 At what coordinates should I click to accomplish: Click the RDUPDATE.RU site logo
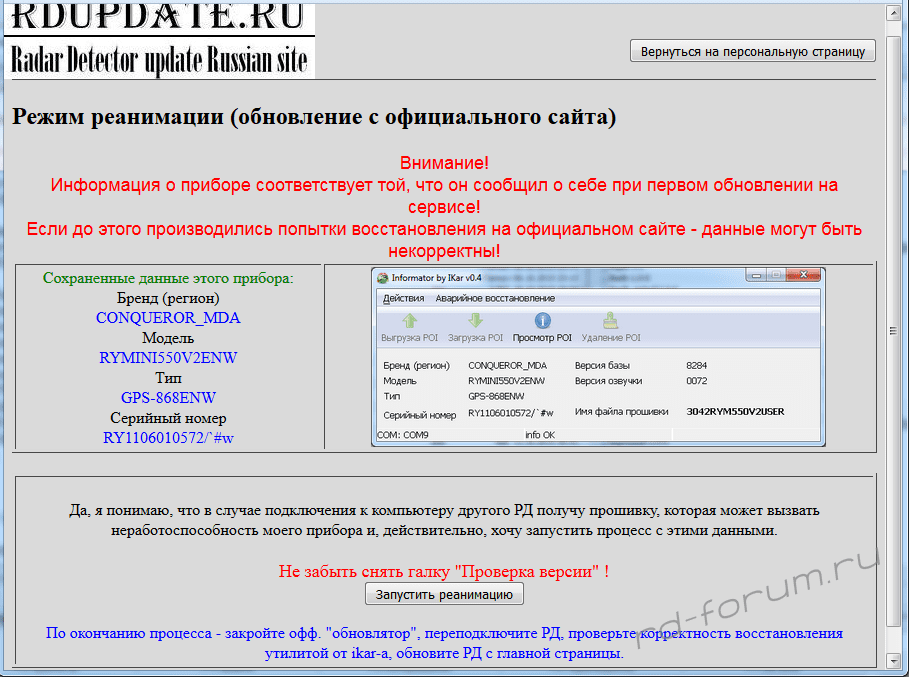[160, 41]
